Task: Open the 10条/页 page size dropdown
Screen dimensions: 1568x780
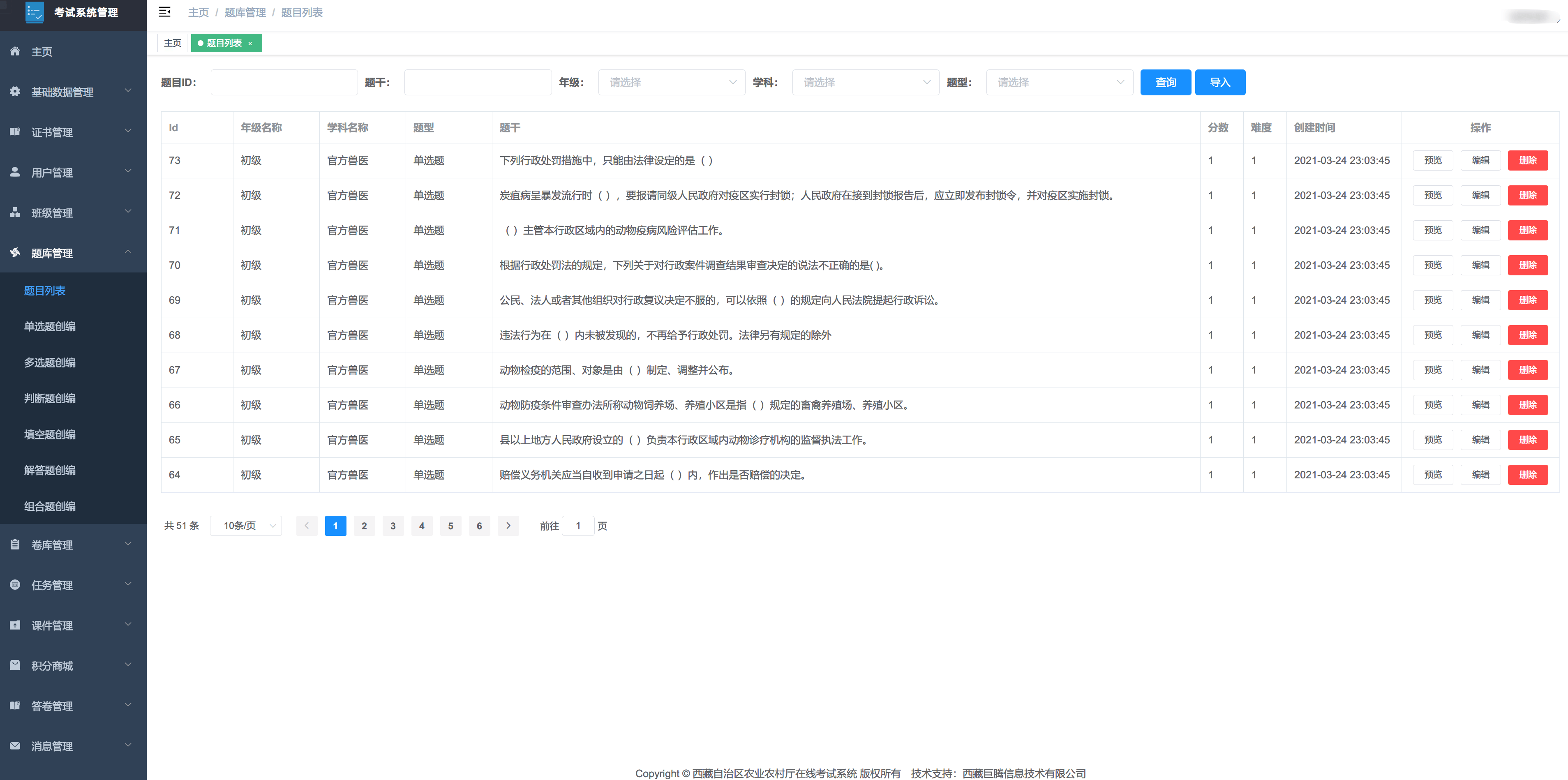Action: pyautogui.click(x=245, y=526)
